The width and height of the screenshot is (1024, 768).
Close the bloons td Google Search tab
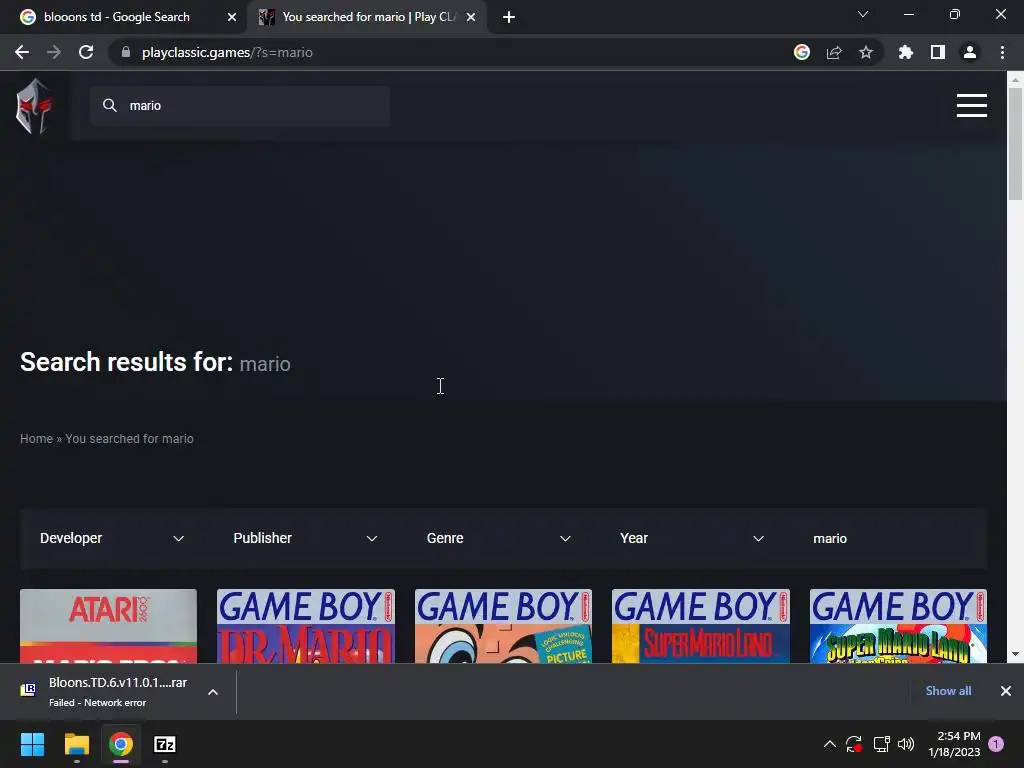tap(232, 17)
